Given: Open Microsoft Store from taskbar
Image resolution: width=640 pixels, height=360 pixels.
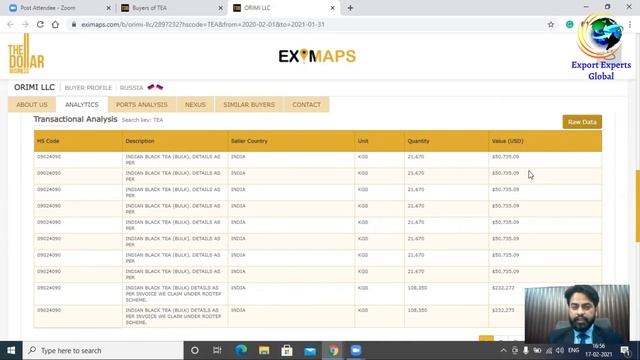Looking at the screenshot, I should (287, 350).
